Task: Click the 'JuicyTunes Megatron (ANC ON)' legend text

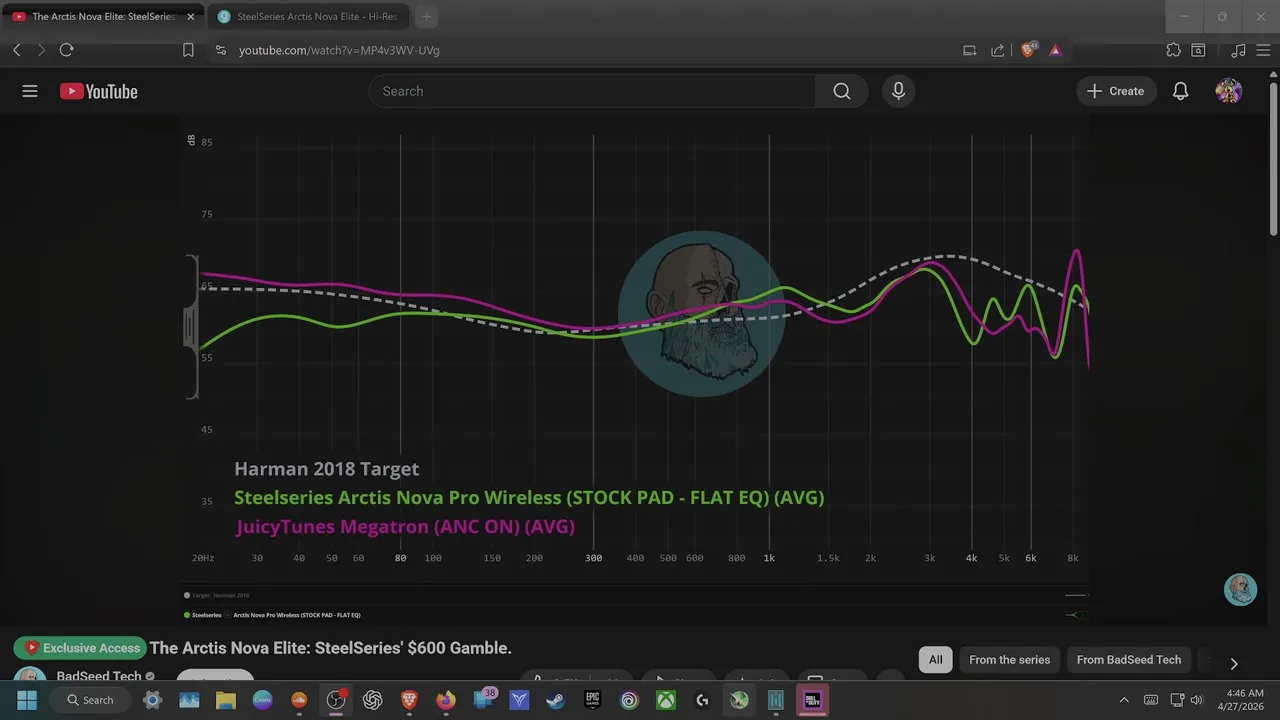Action: click(x=405, y=526)
